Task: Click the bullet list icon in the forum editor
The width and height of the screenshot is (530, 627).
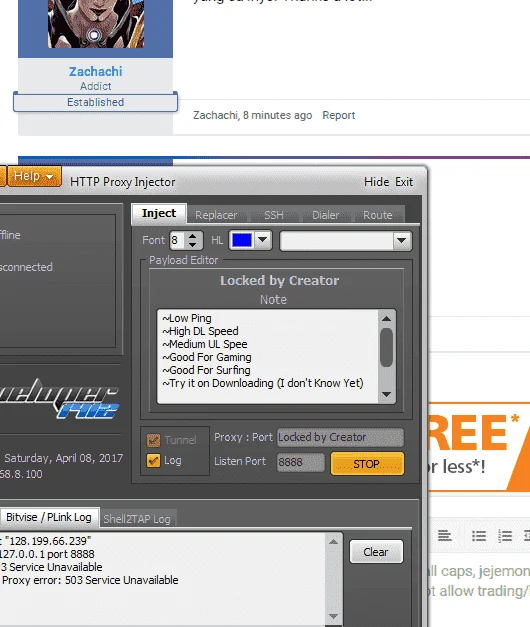Action: tap(478, 535)
